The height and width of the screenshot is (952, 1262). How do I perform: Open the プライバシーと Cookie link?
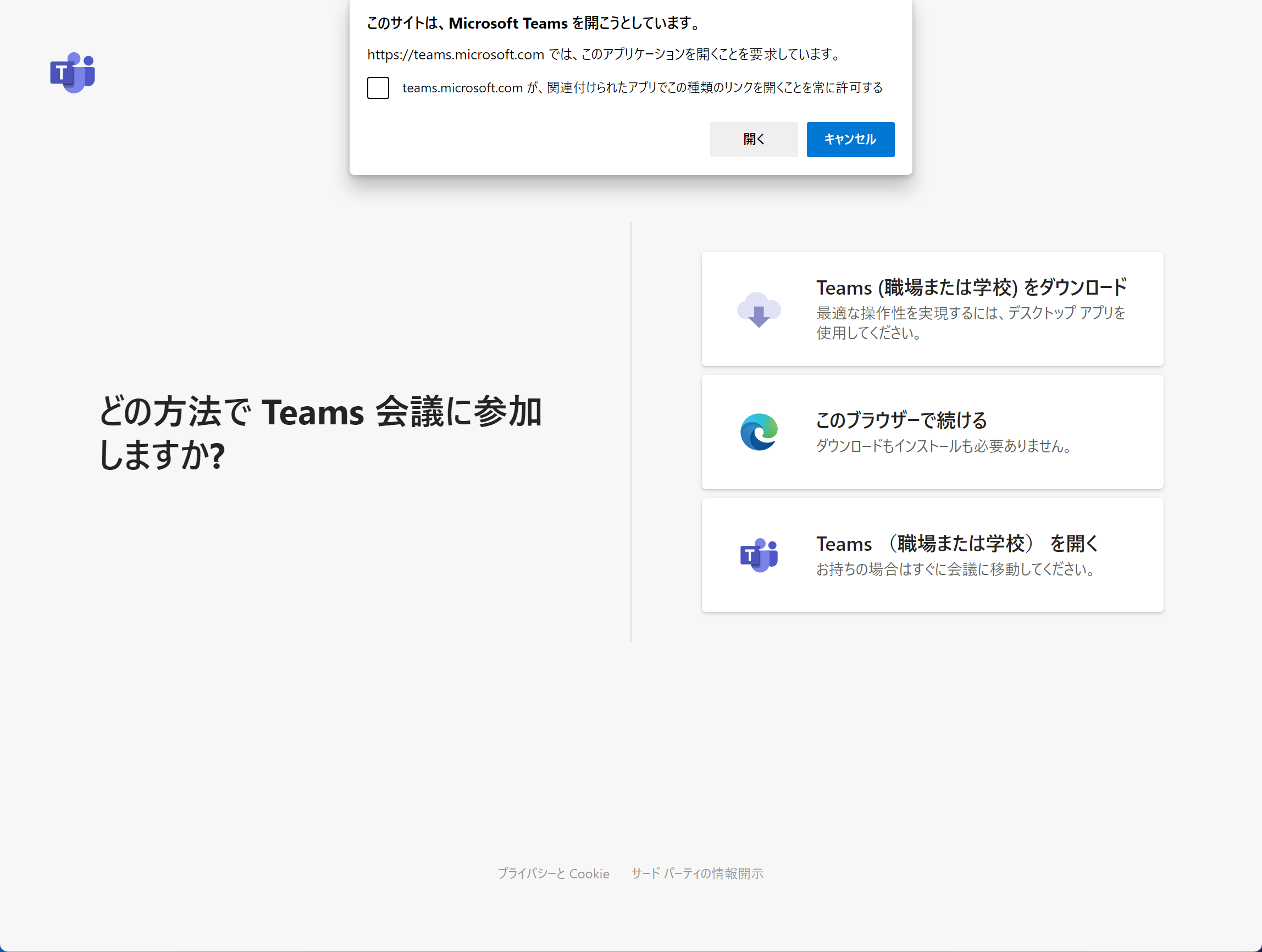[x=553, y=873]
